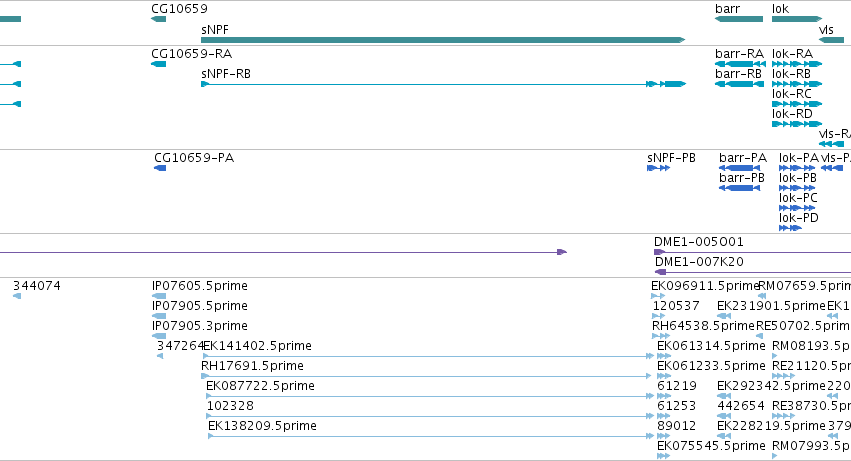Select the CG10659 gene arrow glyph

(158, 19)
